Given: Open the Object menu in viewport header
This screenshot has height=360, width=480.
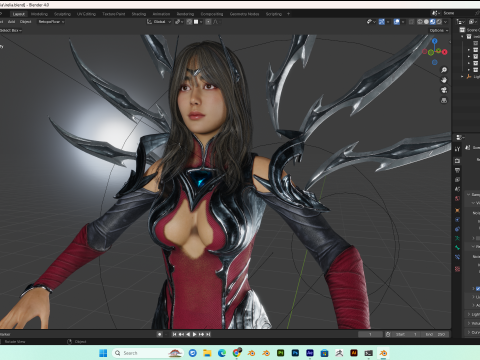Looking at the screenshot, I should pyautogui.click(x=25, y=22).
